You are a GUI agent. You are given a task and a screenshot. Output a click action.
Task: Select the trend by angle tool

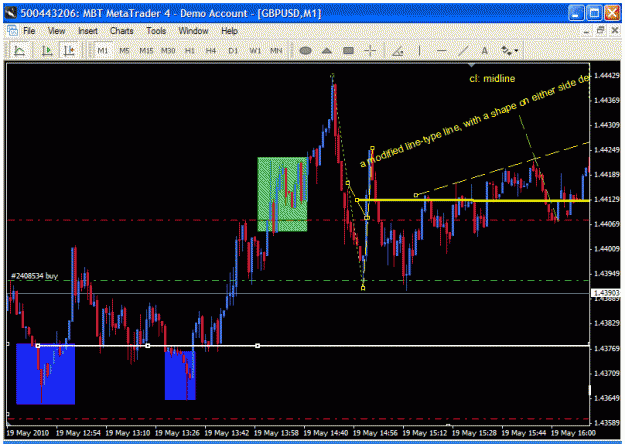click(x=398, y=51)
